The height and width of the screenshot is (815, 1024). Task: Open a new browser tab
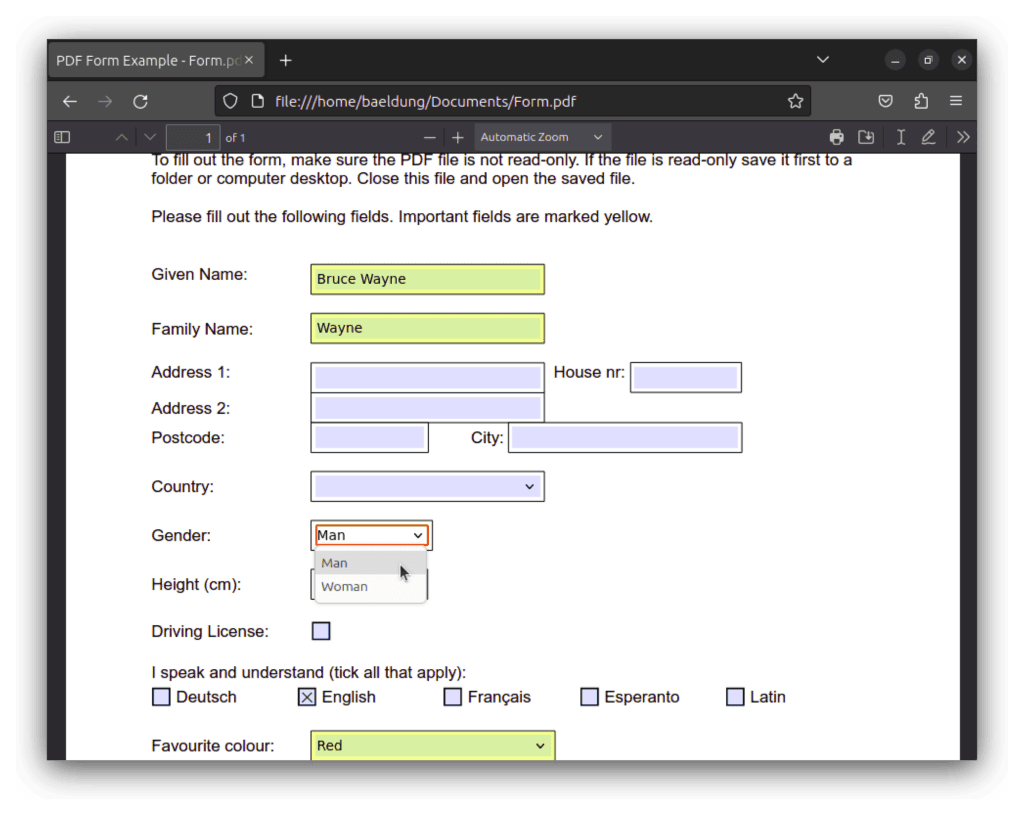click(x=285, y=61)
